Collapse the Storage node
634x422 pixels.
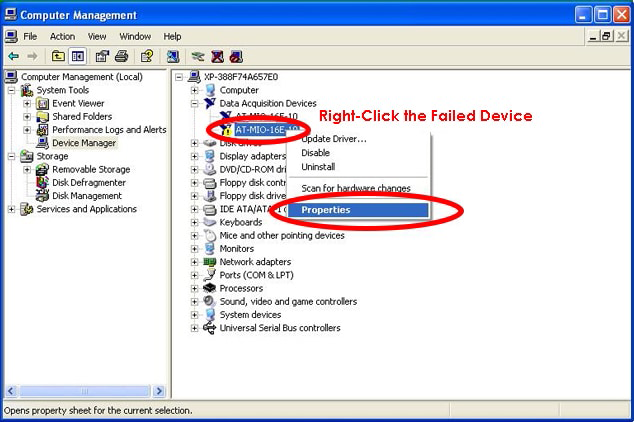pyautogui.click(x=12, y=156)
